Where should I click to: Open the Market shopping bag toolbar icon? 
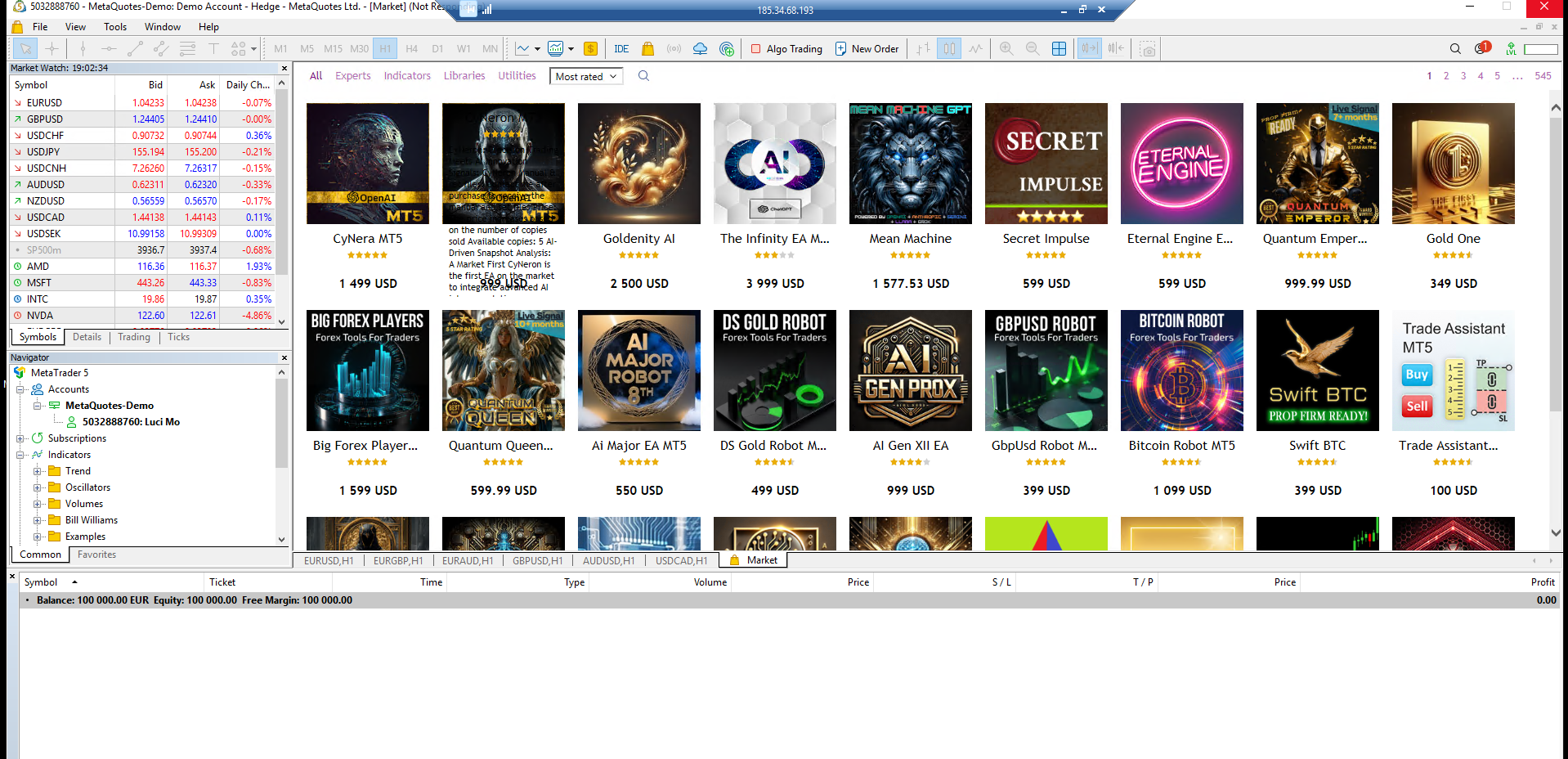point(647,49)
